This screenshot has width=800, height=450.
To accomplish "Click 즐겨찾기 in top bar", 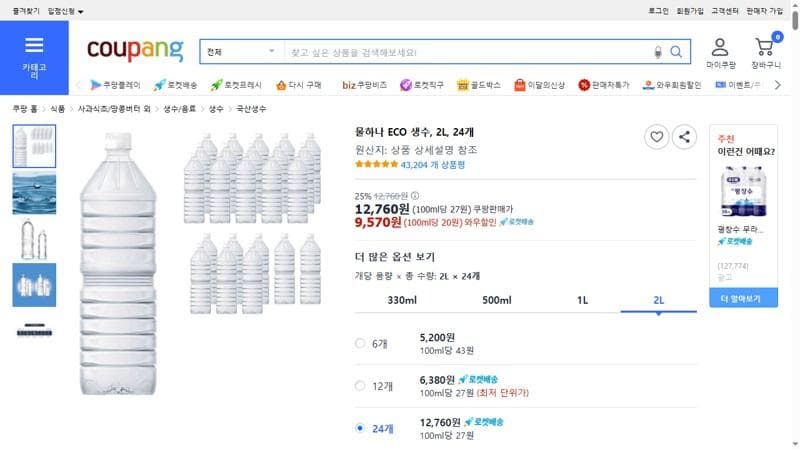I will click(x=26, y=11).
